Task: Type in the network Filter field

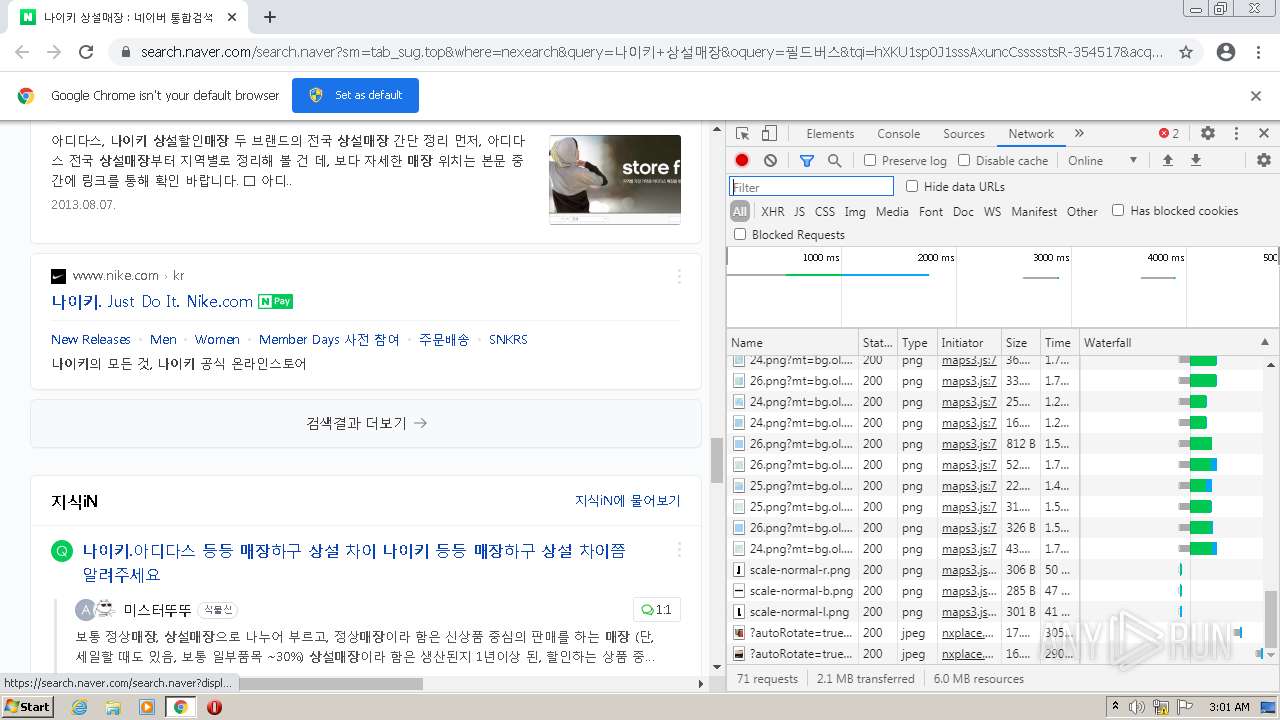Action: click(x=811, y=187)
